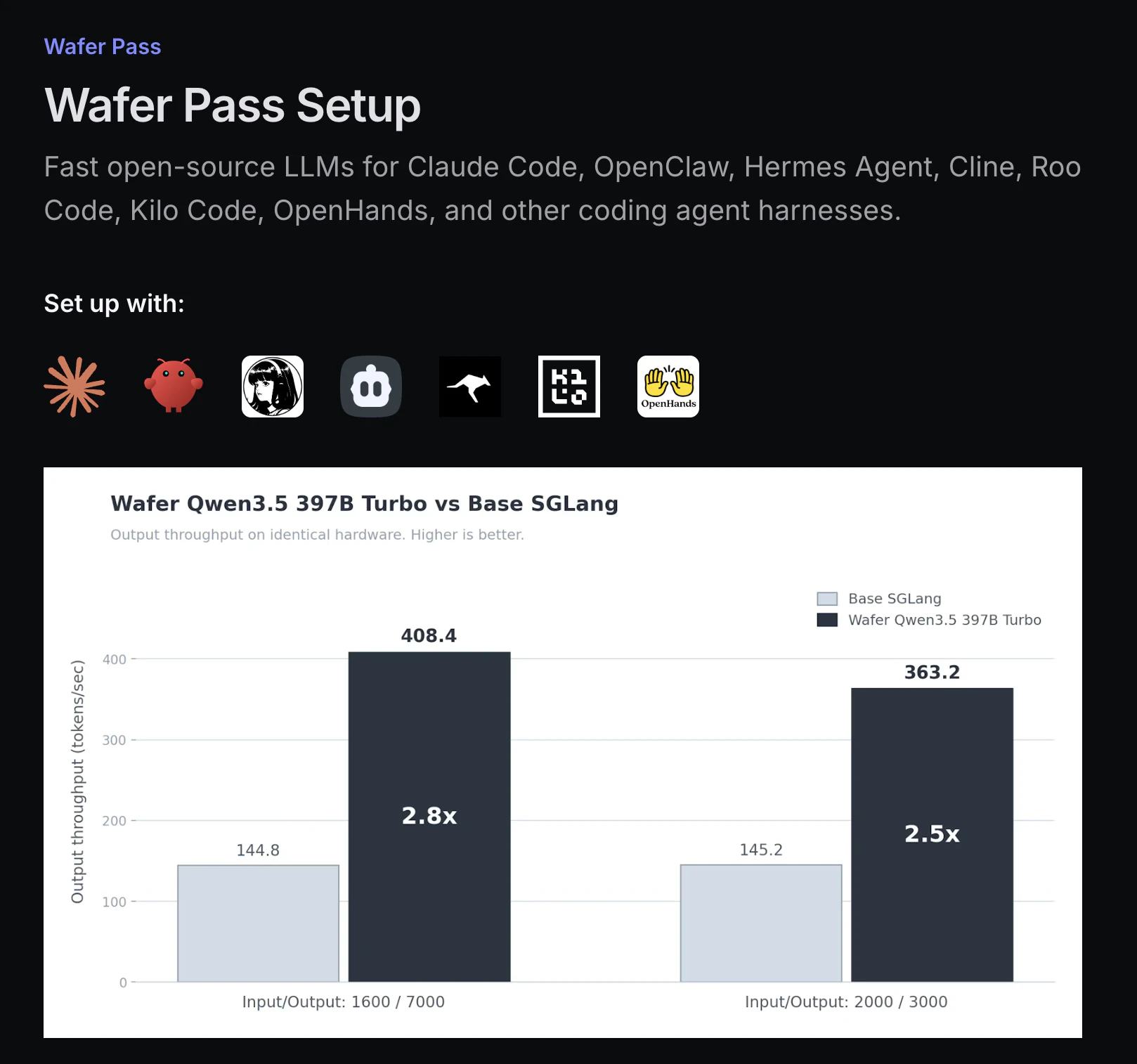Click the chart title text
The image size is (1137, 1064).
pyautogui.click(x=364, y=503)
